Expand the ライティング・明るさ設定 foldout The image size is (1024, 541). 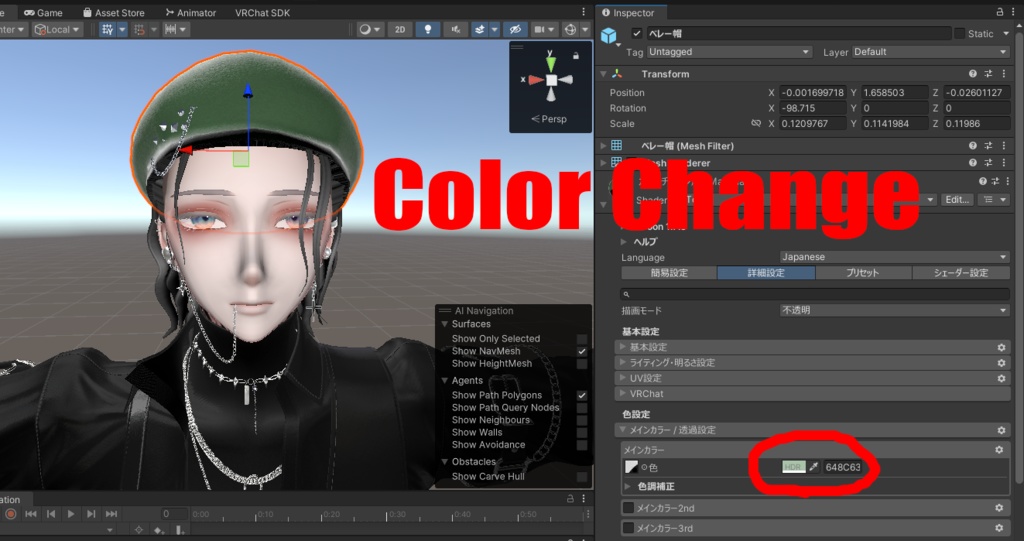pos(623,362)
